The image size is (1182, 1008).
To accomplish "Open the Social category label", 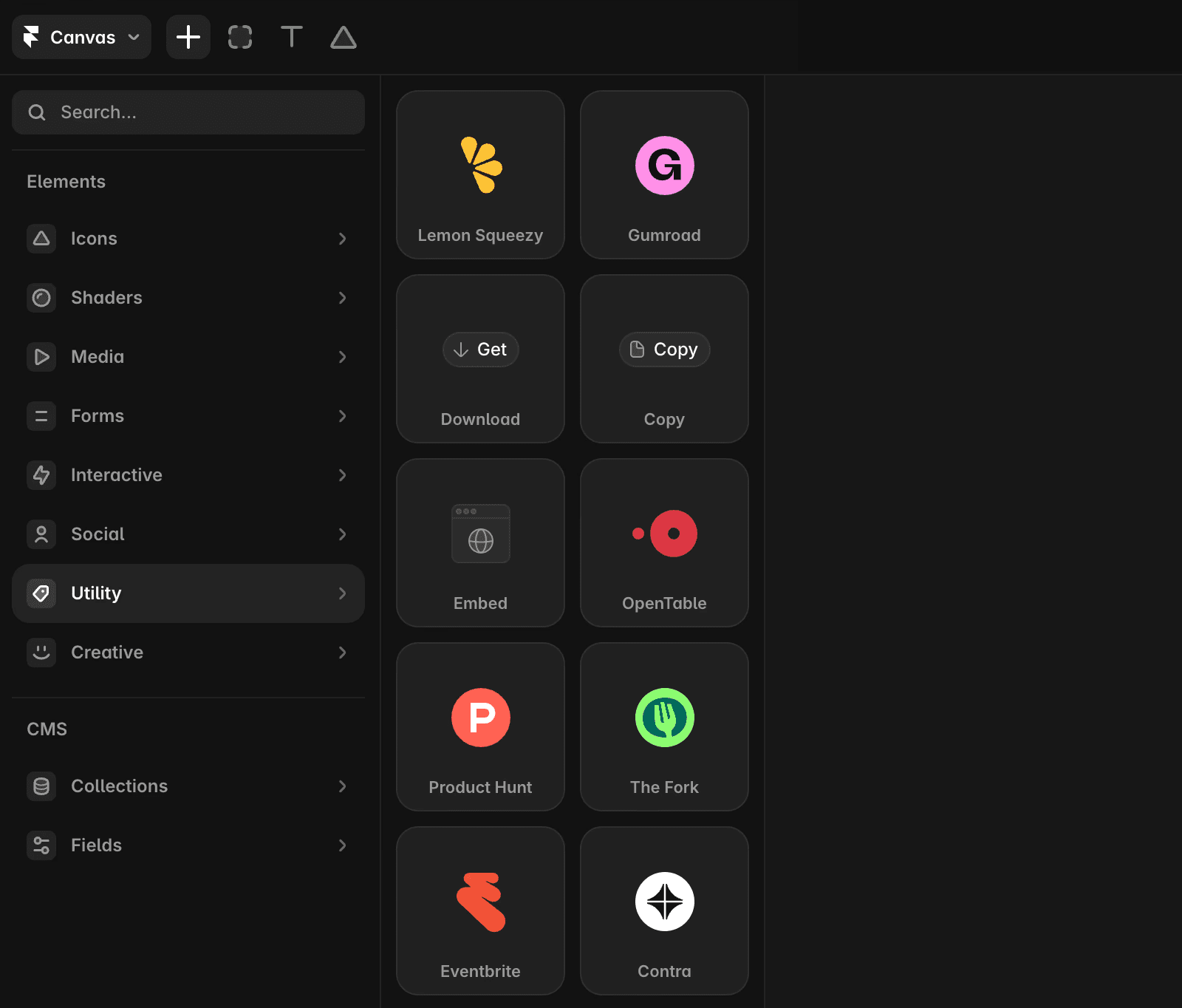I will tap(98, 534).
